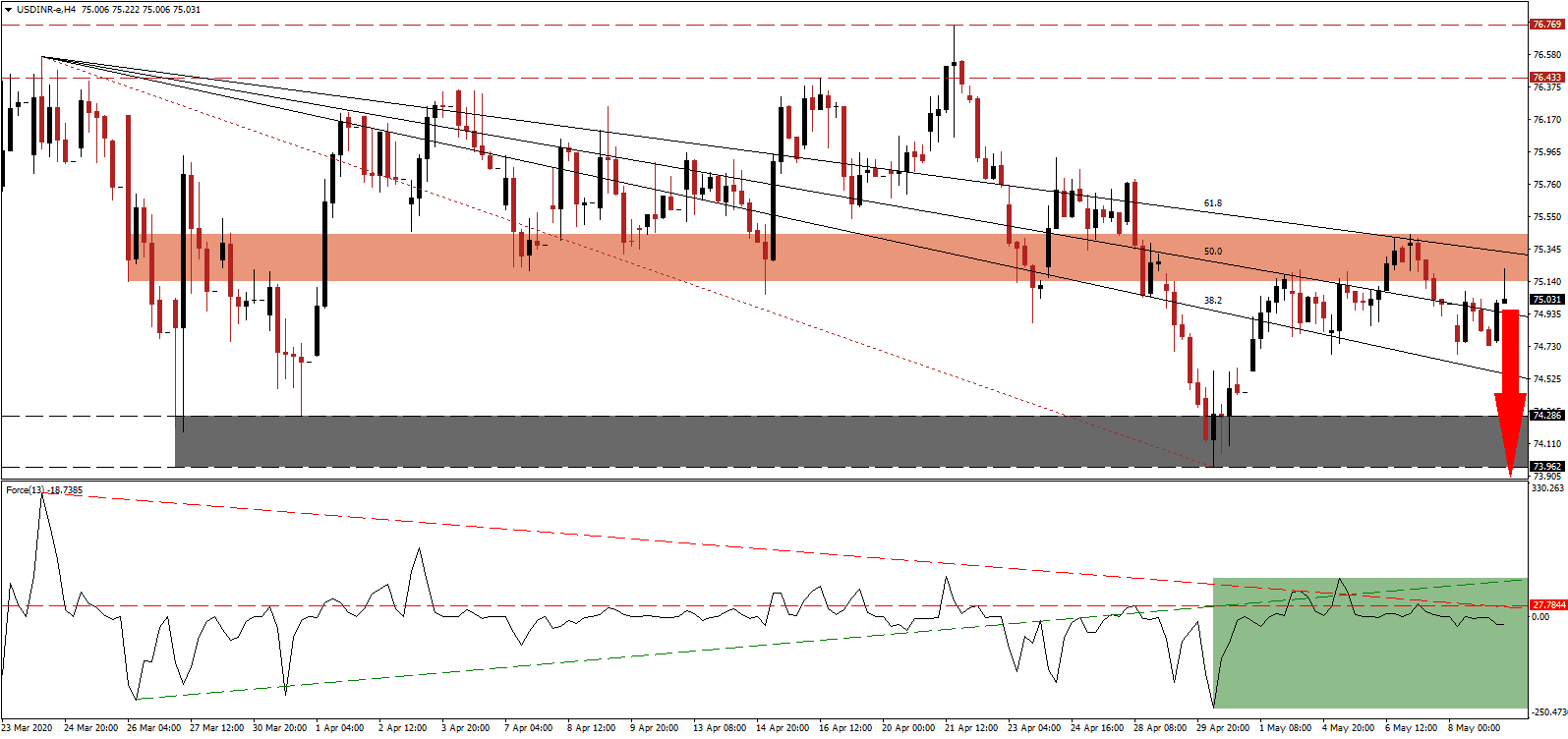Image resolution: width=1568 pixels, height=739 pixels.
Task: Click the 75.550 price scale label
Action: point(1547,217)
